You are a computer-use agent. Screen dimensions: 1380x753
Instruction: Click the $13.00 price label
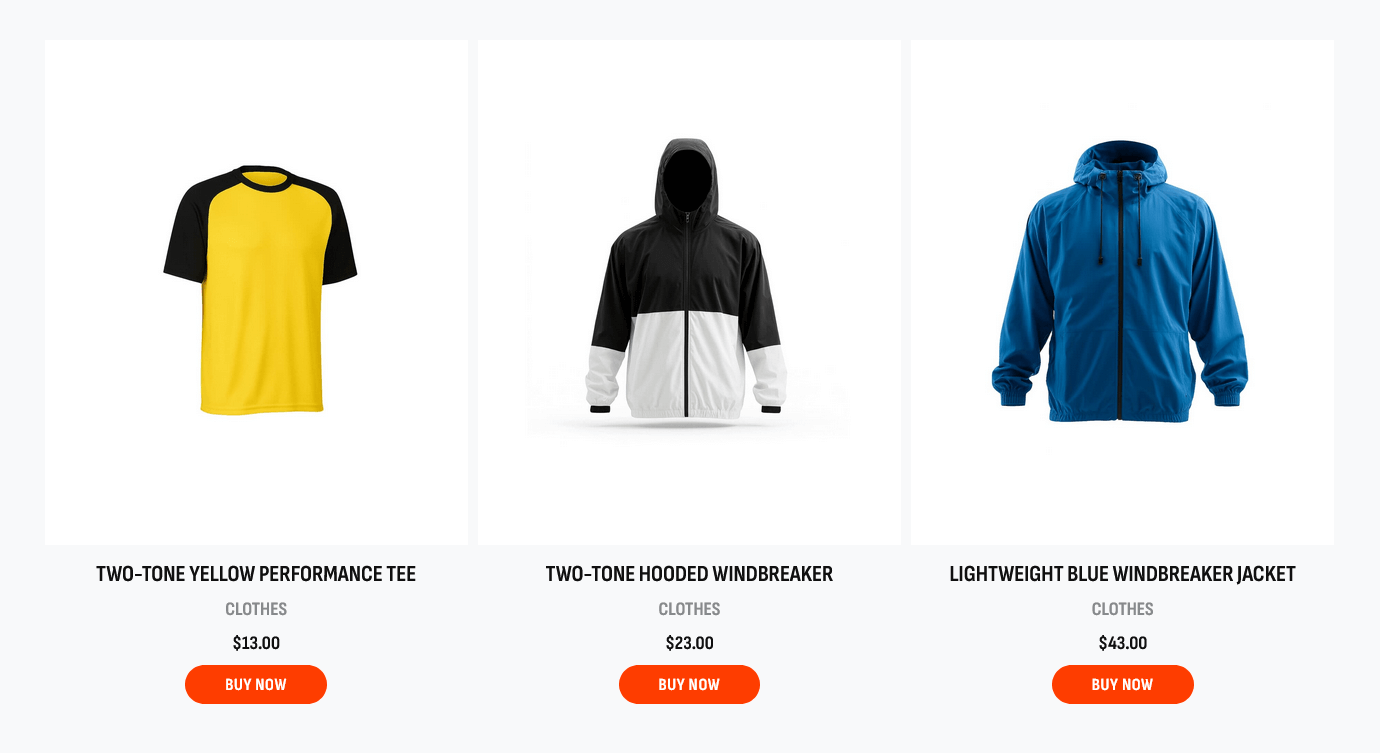[256, 643]
